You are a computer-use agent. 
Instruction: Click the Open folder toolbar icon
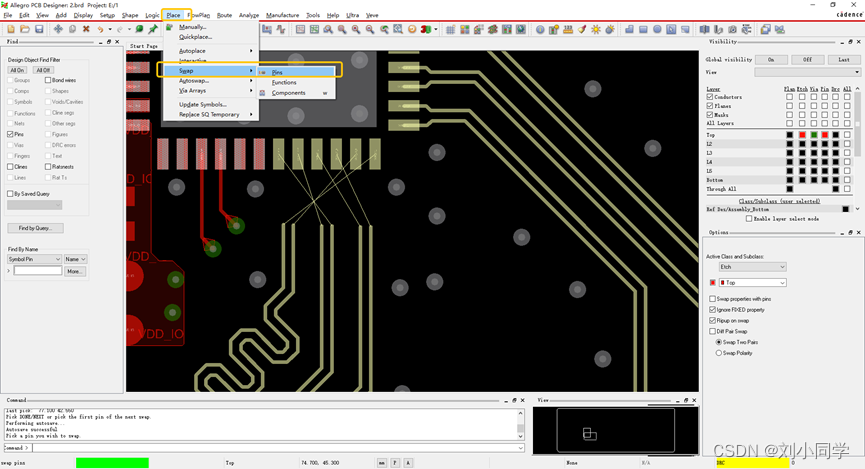tap(24, 29)
